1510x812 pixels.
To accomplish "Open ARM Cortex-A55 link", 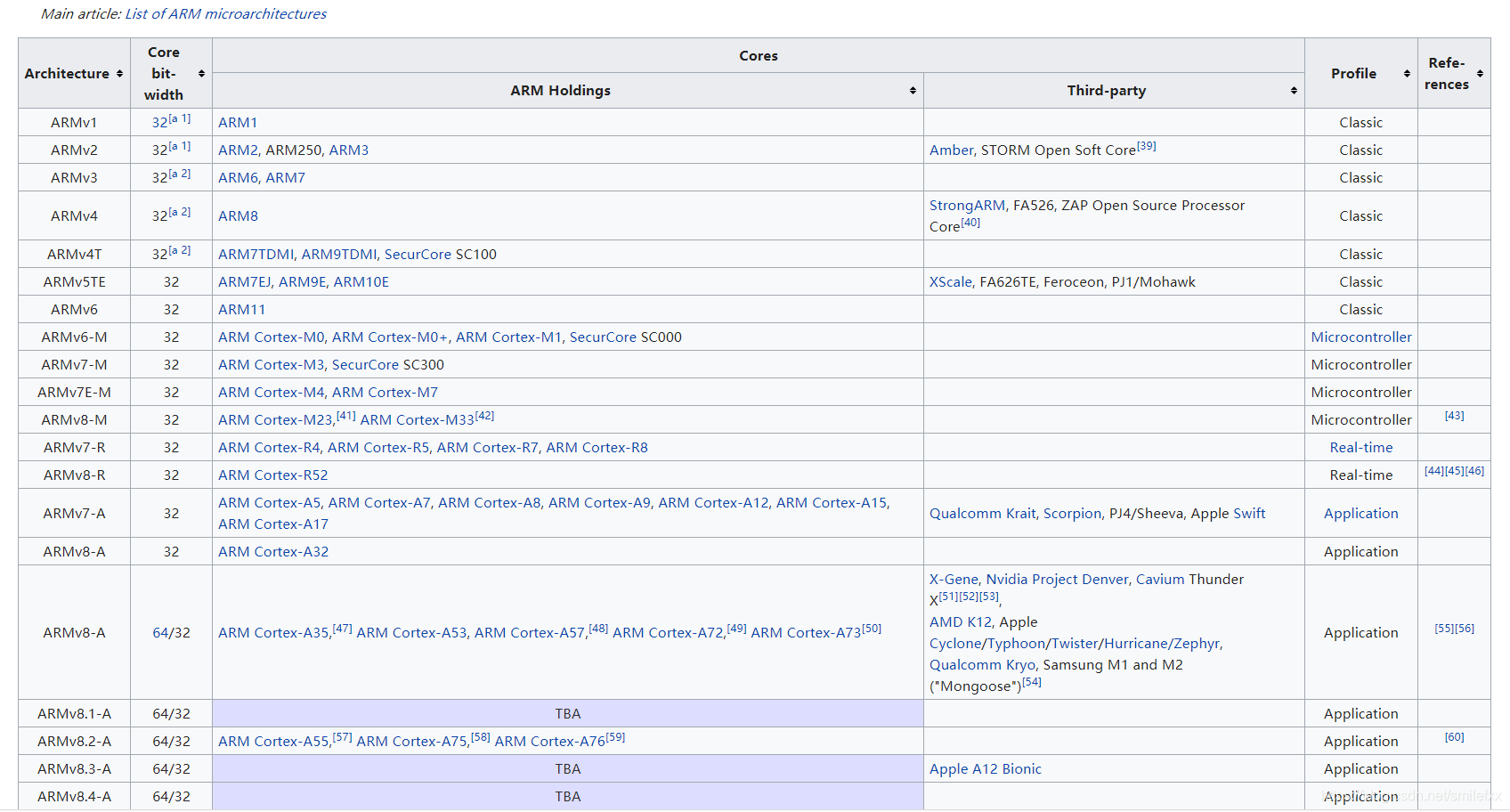I will pyautogui.click(x=273, y=742).
